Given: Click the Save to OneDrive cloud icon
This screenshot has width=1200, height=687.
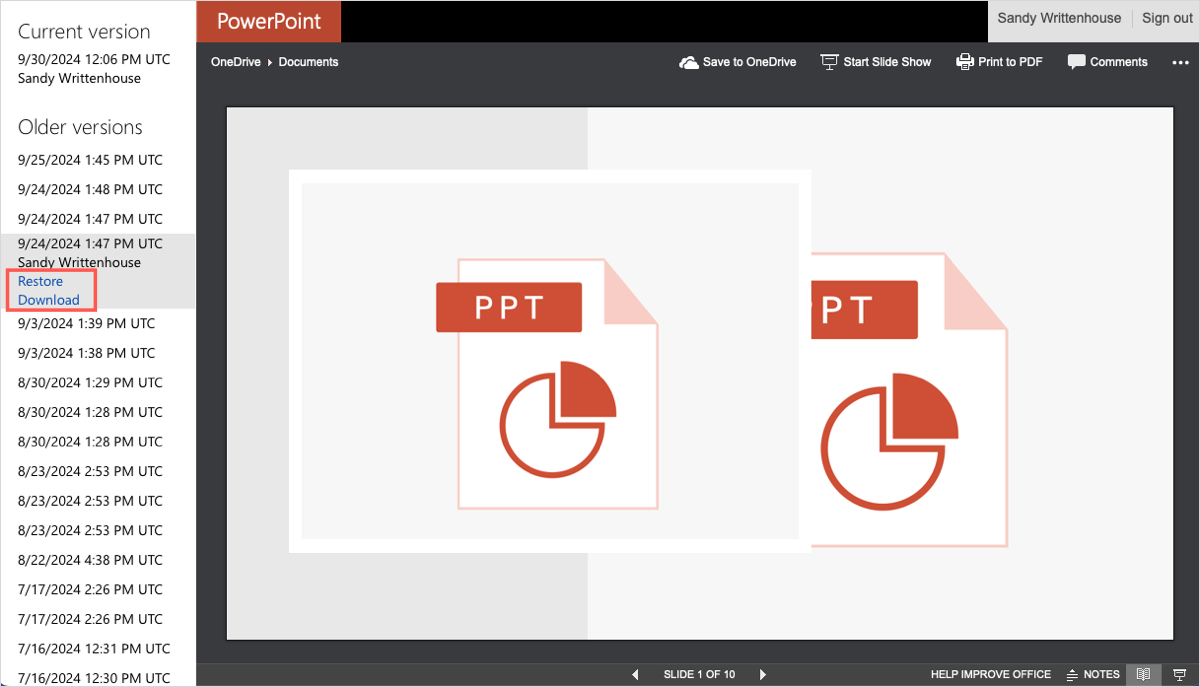Looking at the screenshot, I should coord(688,62).
